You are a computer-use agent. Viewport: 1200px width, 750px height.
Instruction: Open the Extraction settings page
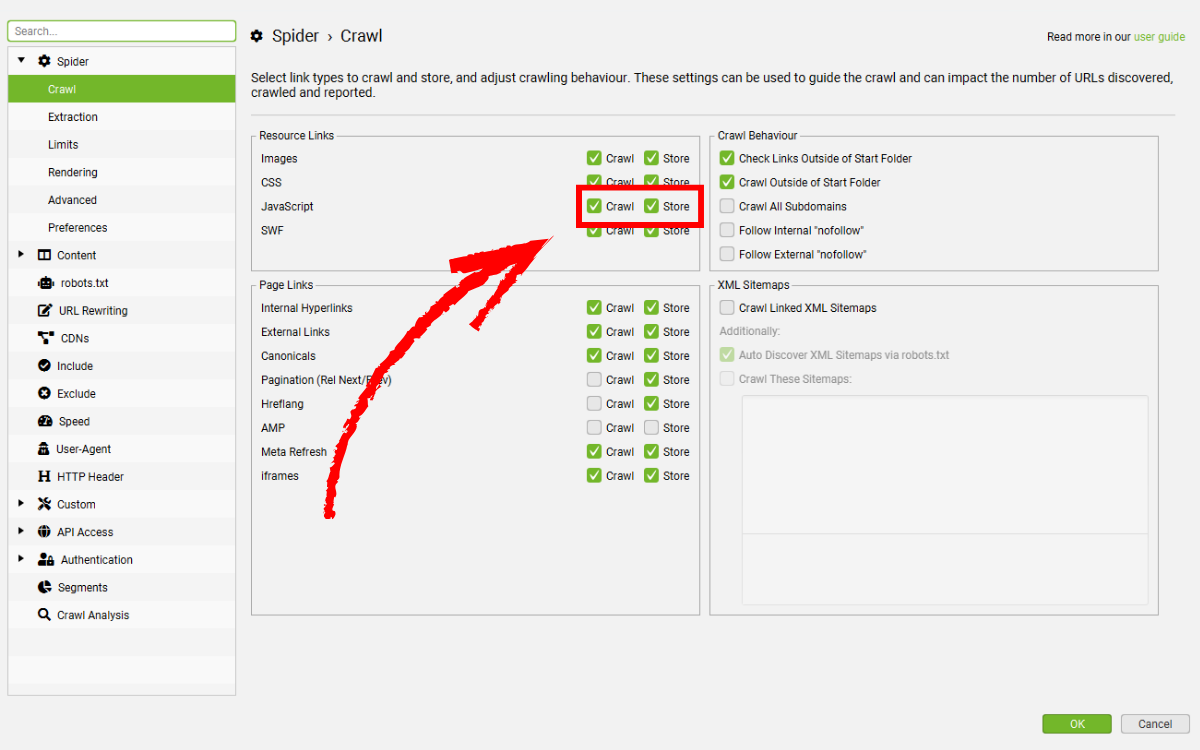(73, 117)
